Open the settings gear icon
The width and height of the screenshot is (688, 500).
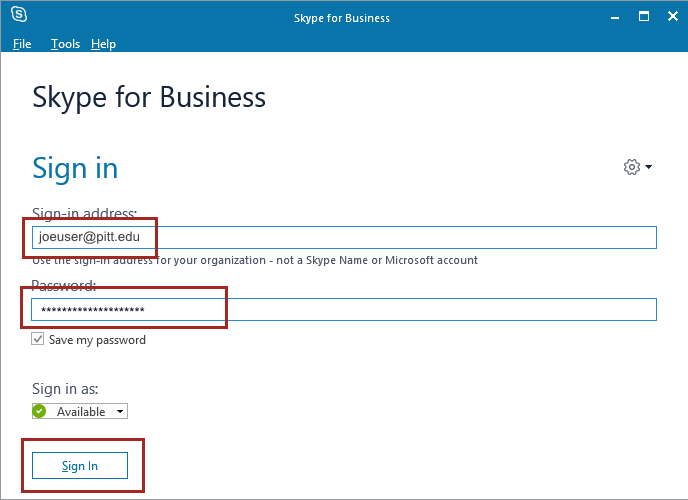[632, 167]
